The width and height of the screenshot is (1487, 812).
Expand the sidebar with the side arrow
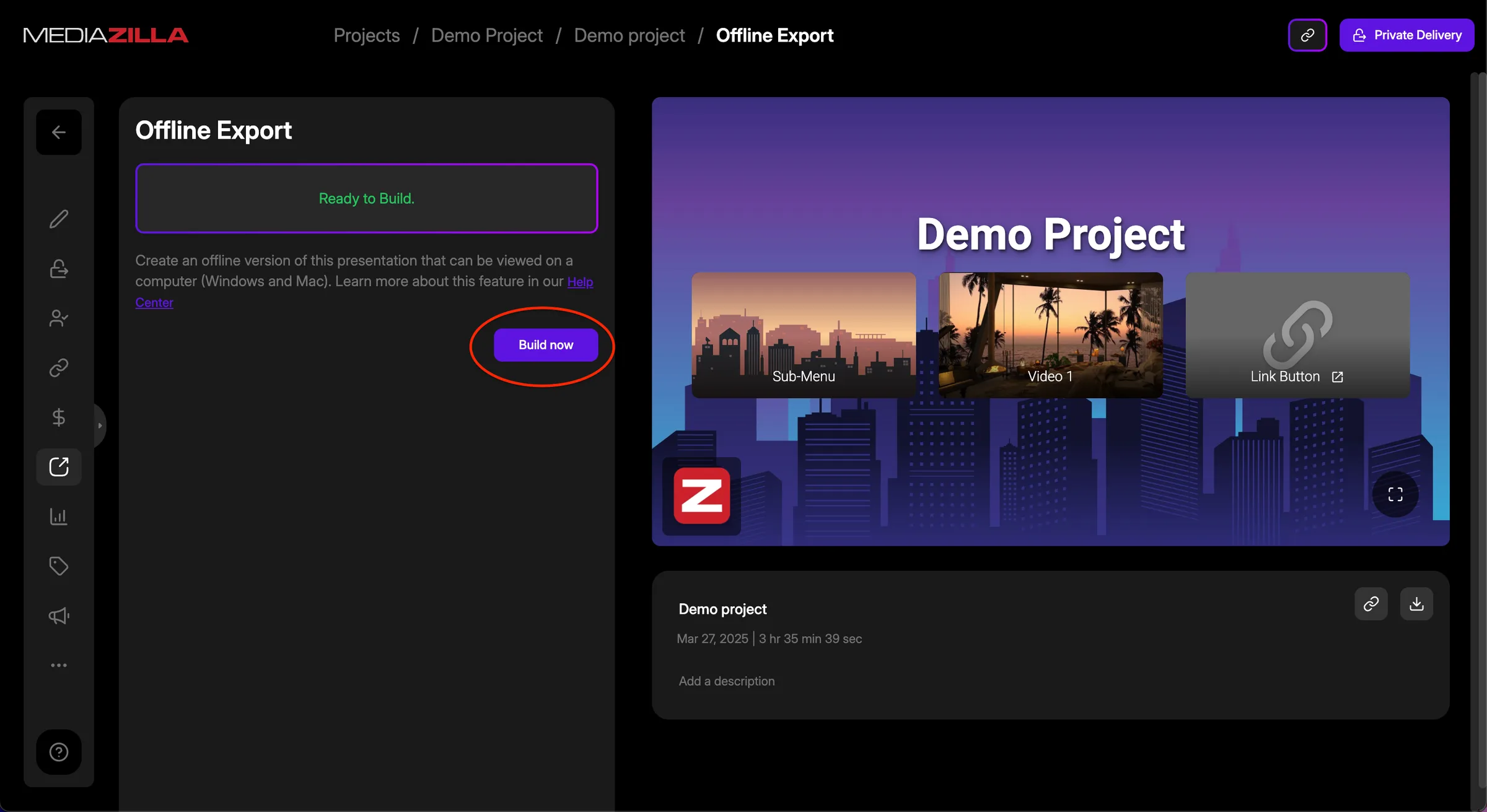[x=100, y=426]
